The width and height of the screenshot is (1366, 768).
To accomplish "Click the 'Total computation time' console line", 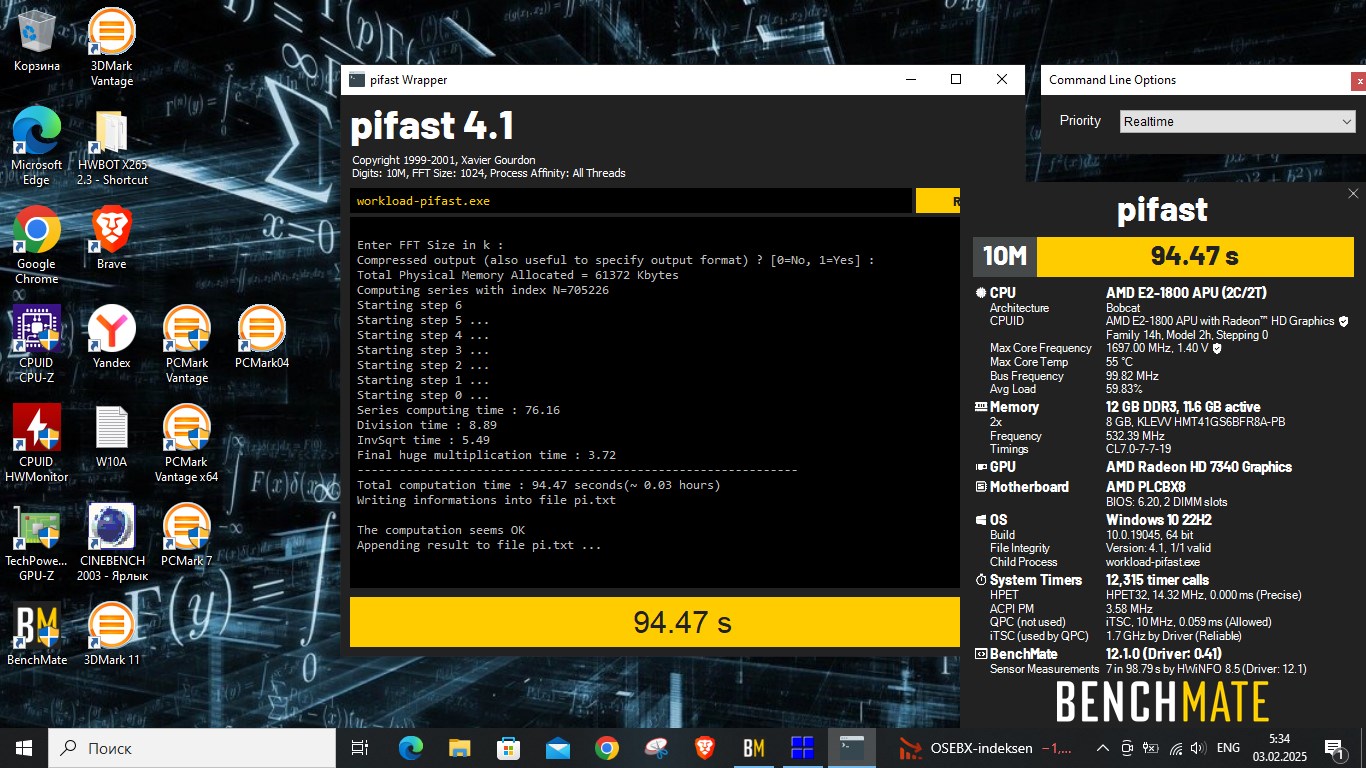I will pyautogui.click(x=539, y=485).
